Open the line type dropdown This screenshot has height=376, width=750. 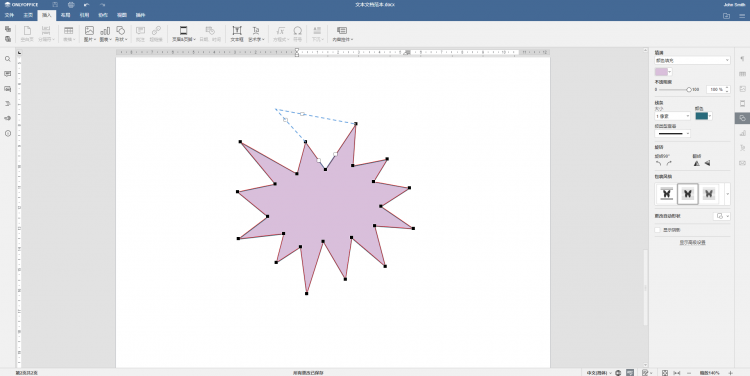pos(673,133)
